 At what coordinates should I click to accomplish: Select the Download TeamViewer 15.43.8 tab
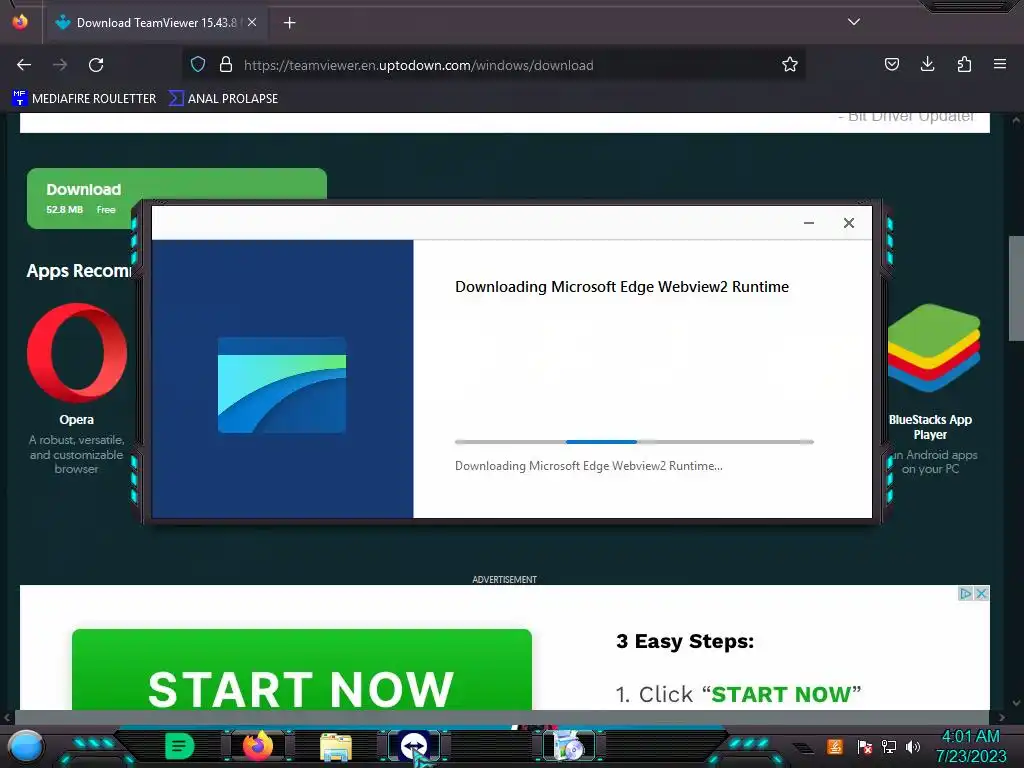(x=157, y=23)
